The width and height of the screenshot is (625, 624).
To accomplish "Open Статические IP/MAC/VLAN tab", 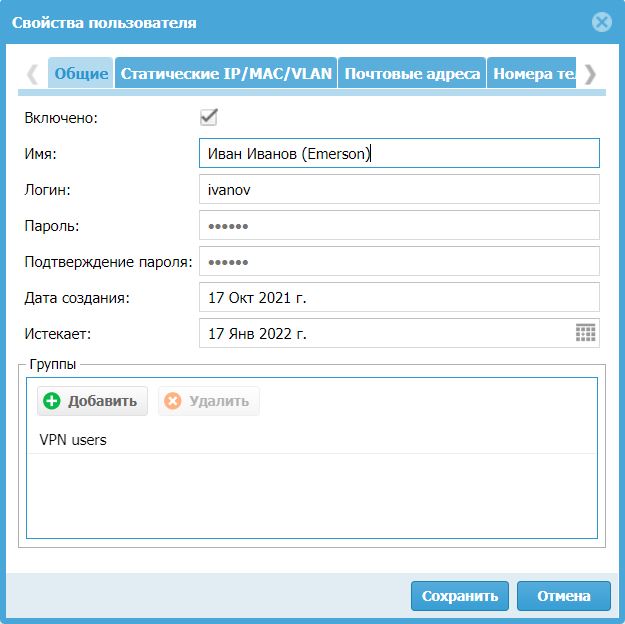I will coord(226,73).
